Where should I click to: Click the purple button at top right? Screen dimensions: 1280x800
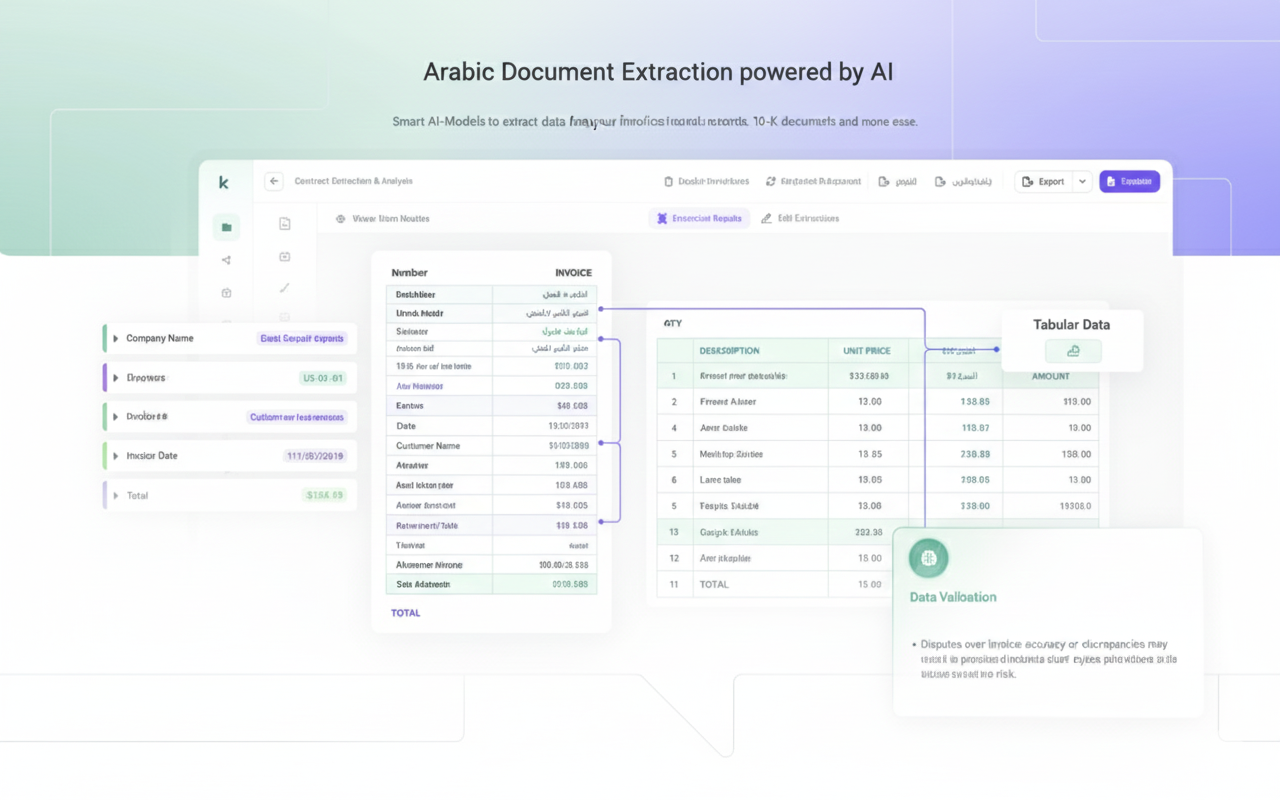(x=1129, y=182)
